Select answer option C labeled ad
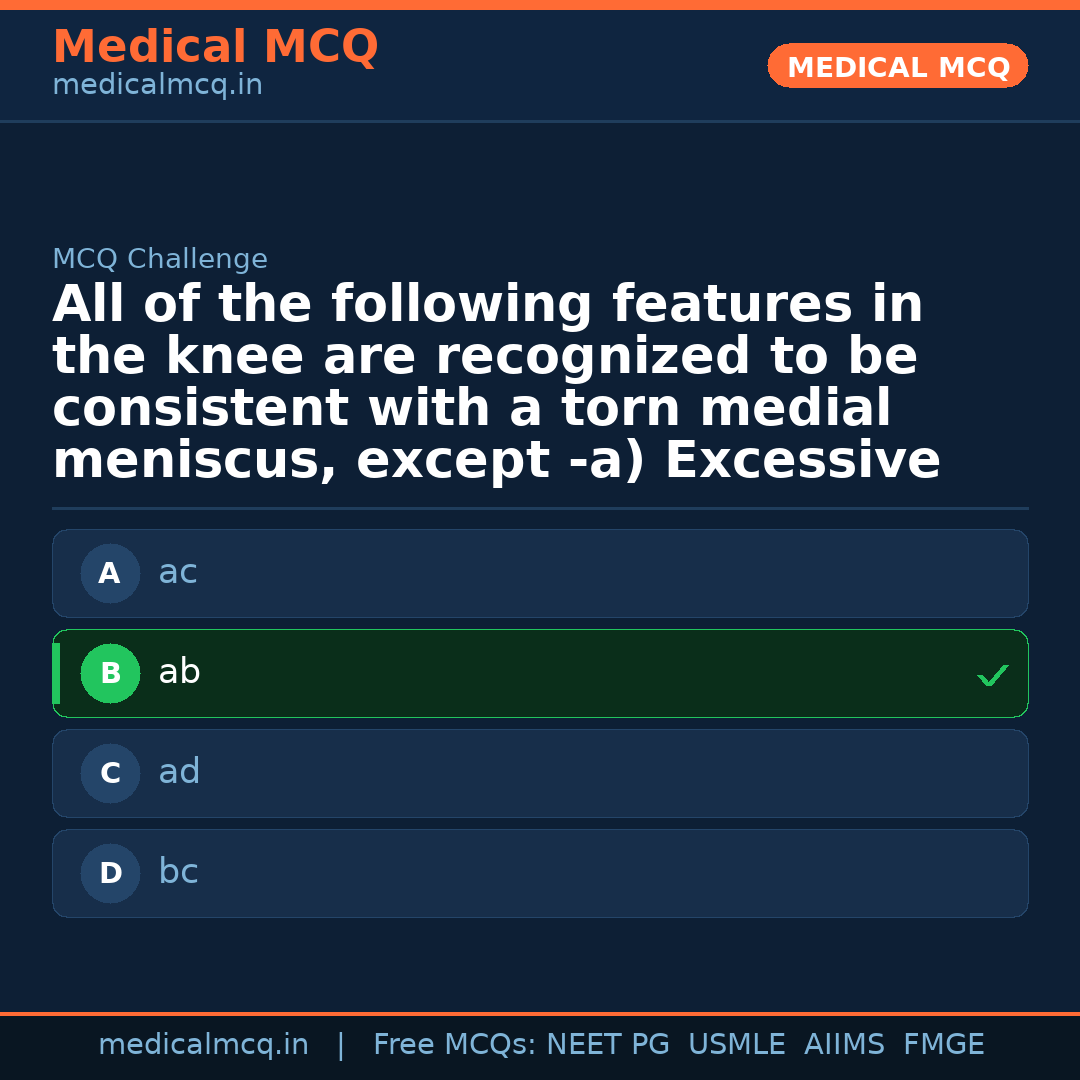This screenshot has width=1080, height=1080. click(x=540, y=773)
